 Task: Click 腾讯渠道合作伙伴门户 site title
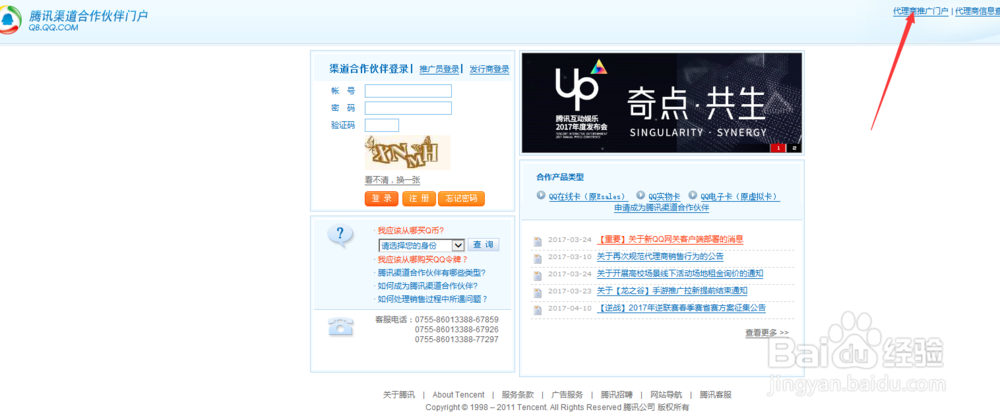pos(88,15)
